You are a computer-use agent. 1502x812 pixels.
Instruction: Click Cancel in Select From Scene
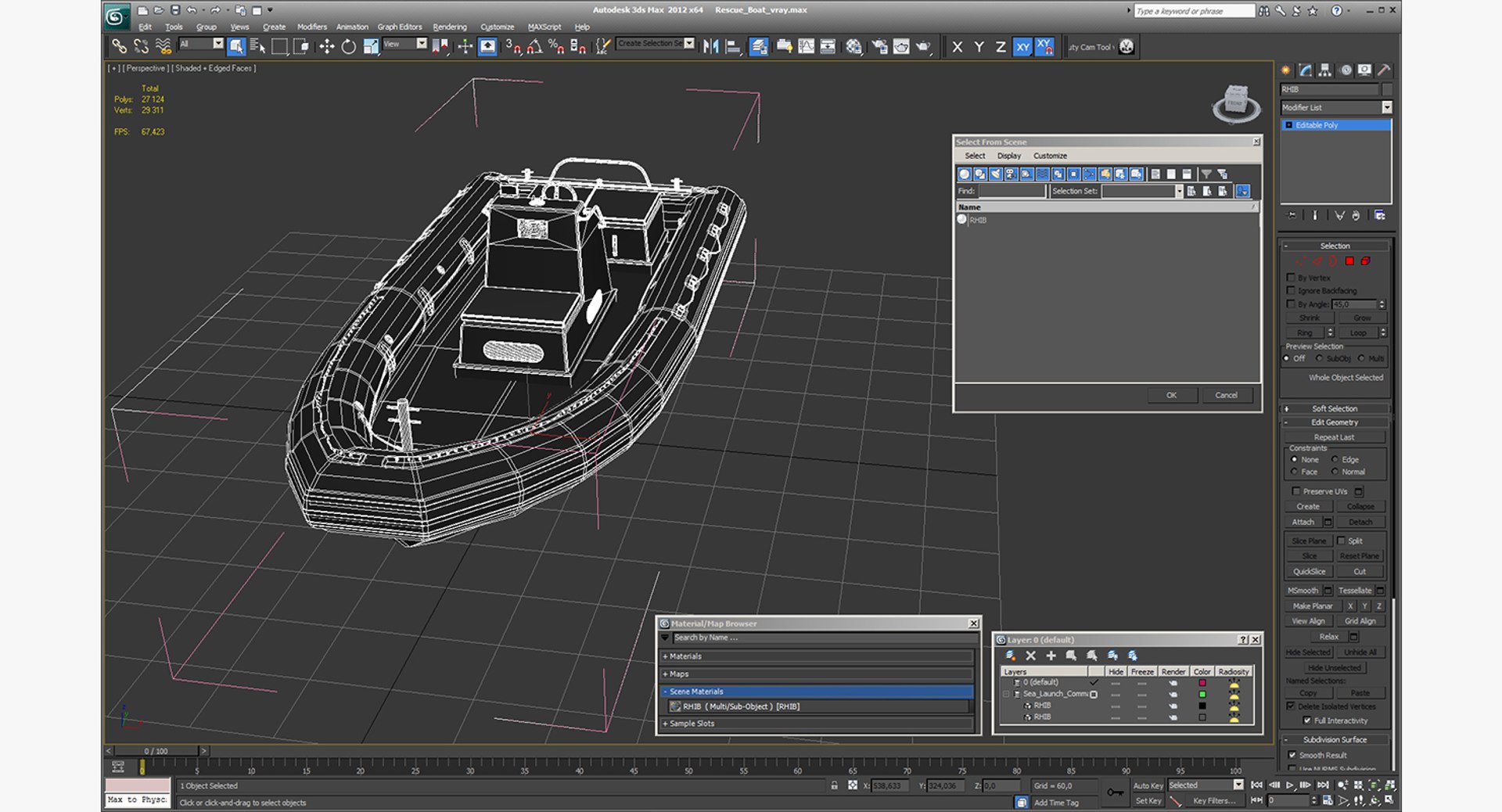[1226, 395]
